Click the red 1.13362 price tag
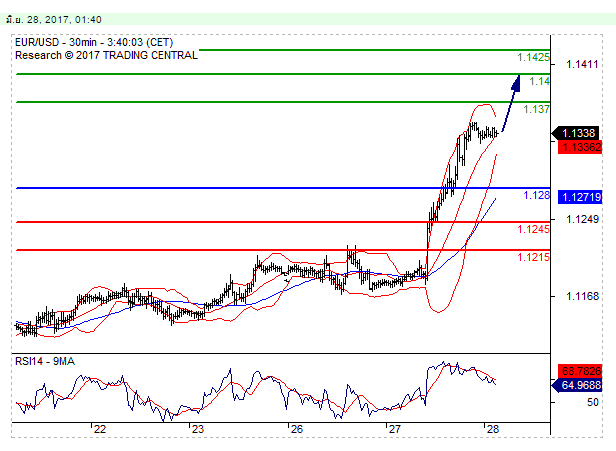616x451 pixels. 580,147
